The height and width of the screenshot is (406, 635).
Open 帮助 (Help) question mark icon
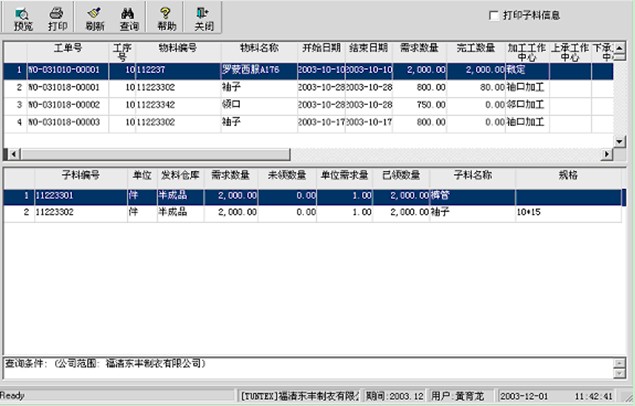click(x=165, y=17)
